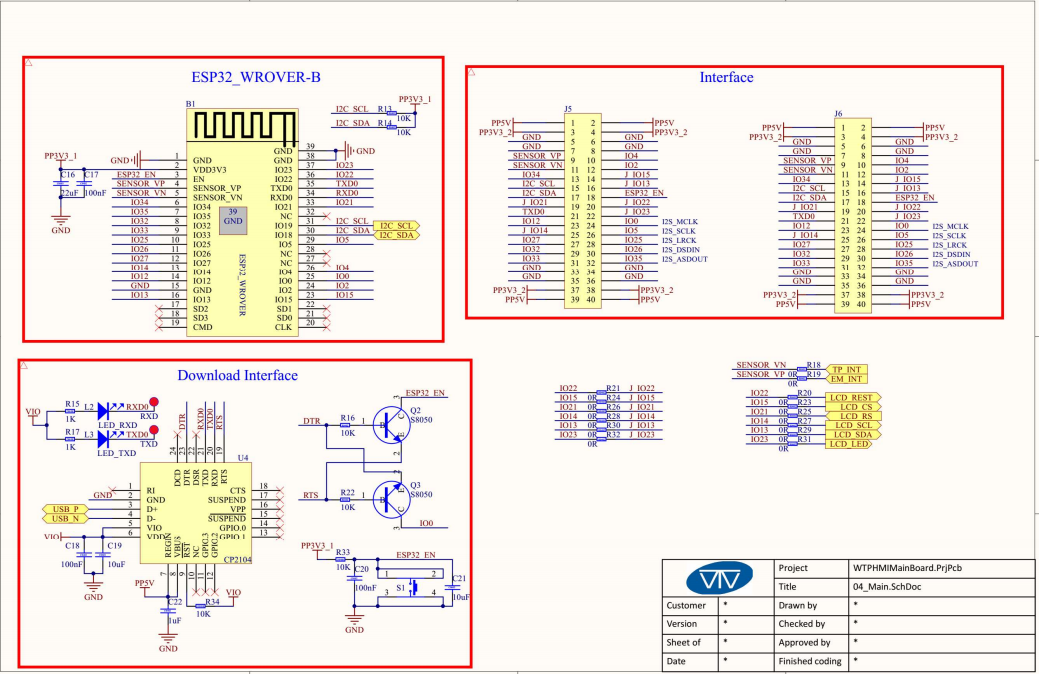Select the R13 10K pull-up resistor

[392, 113]
